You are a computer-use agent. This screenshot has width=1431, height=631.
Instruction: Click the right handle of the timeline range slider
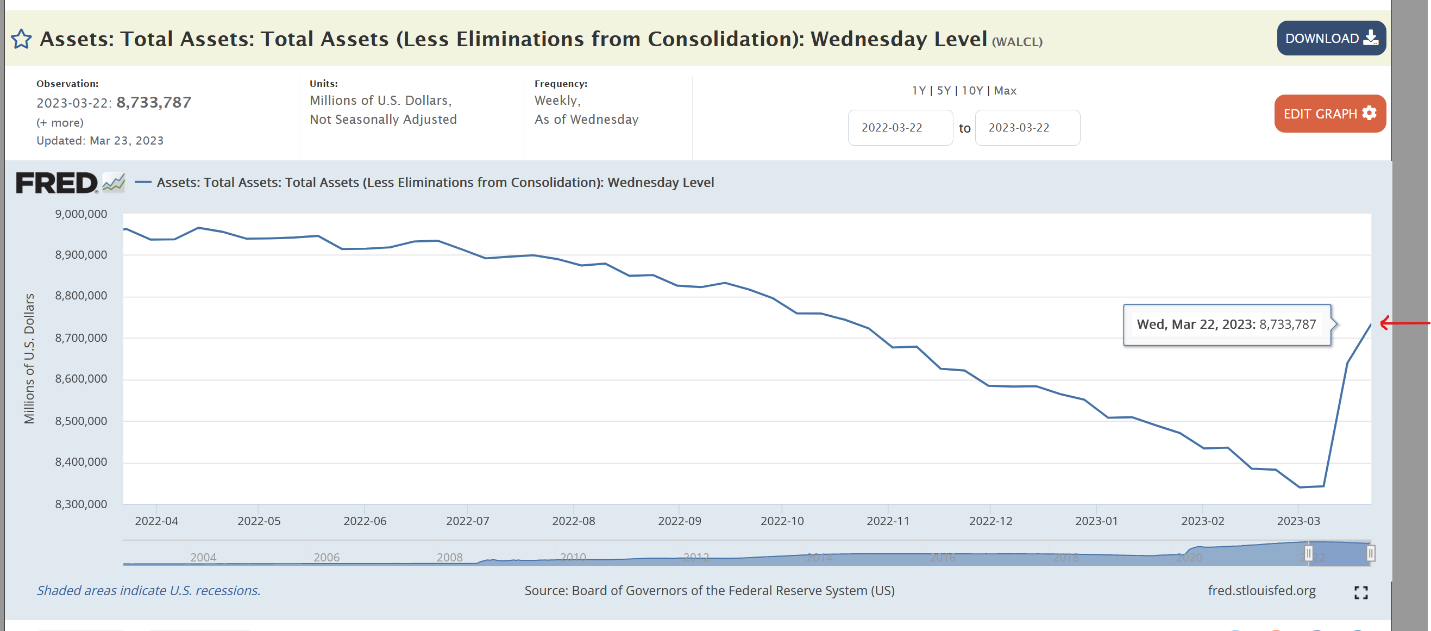coord(1371,553)
